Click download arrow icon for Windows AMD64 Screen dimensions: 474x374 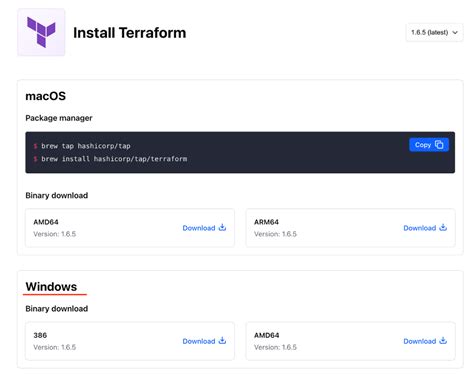(443, 341)
